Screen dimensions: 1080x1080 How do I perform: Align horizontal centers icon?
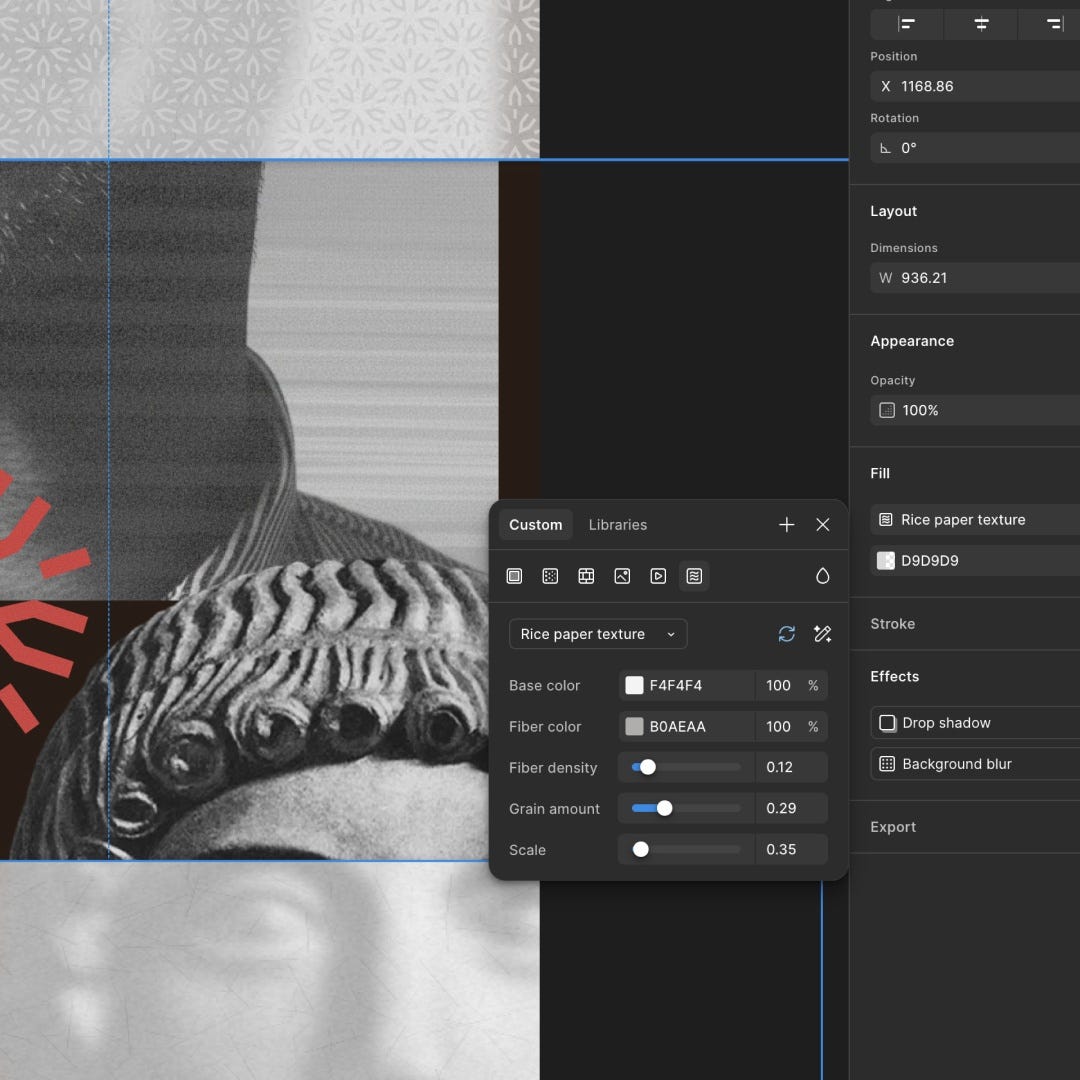coord(982,24)
